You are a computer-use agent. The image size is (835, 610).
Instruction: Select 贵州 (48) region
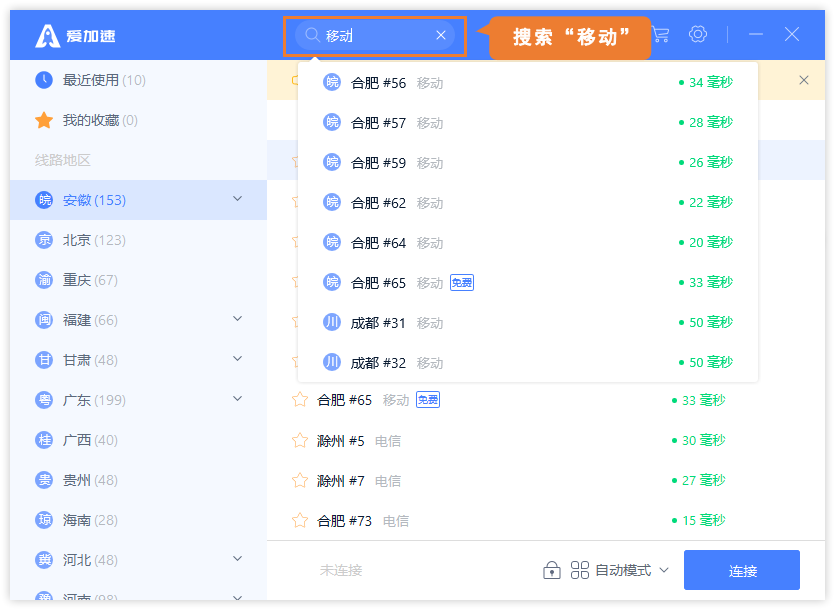point(138,479)
